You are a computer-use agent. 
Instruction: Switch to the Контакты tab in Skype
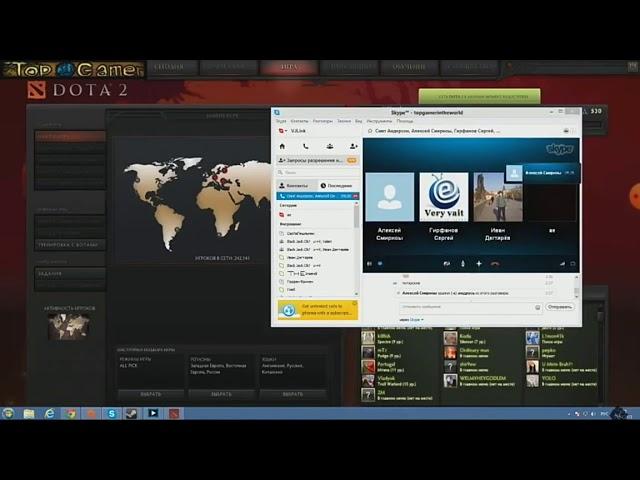[x=297, y=186]
